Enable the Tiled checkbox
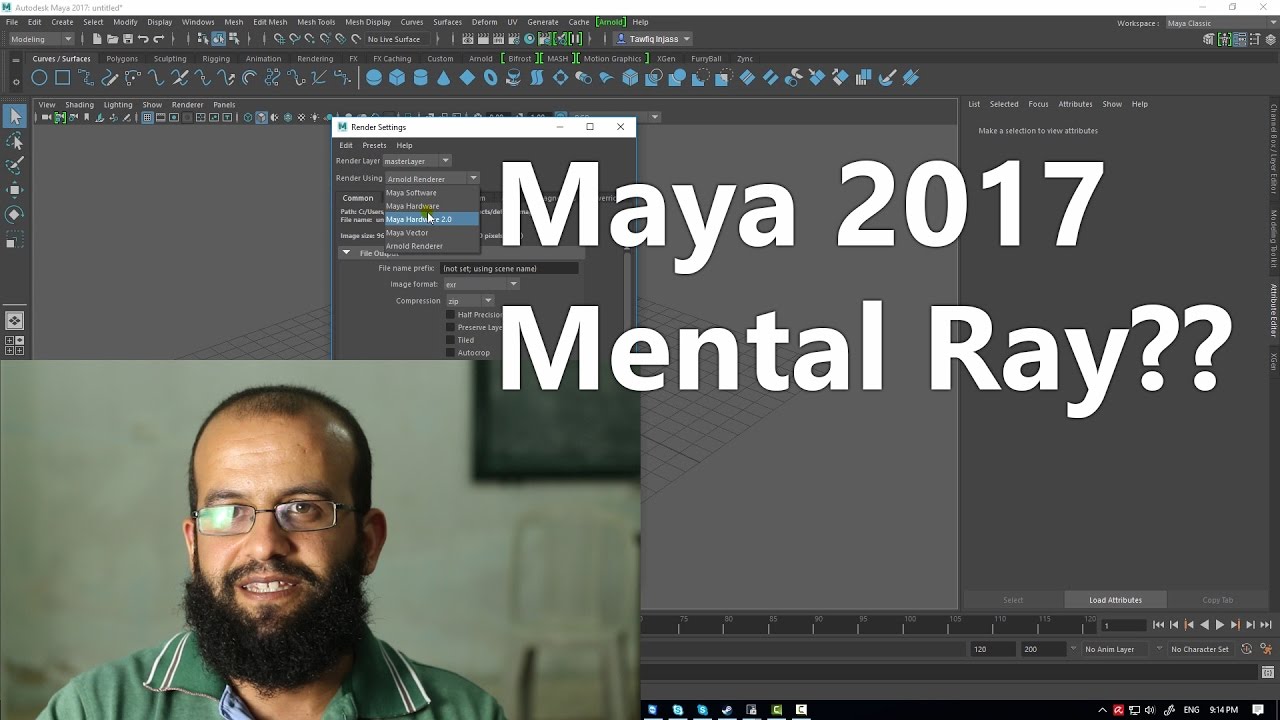Viewport: 1280px width, 720px height. [450, 340]
